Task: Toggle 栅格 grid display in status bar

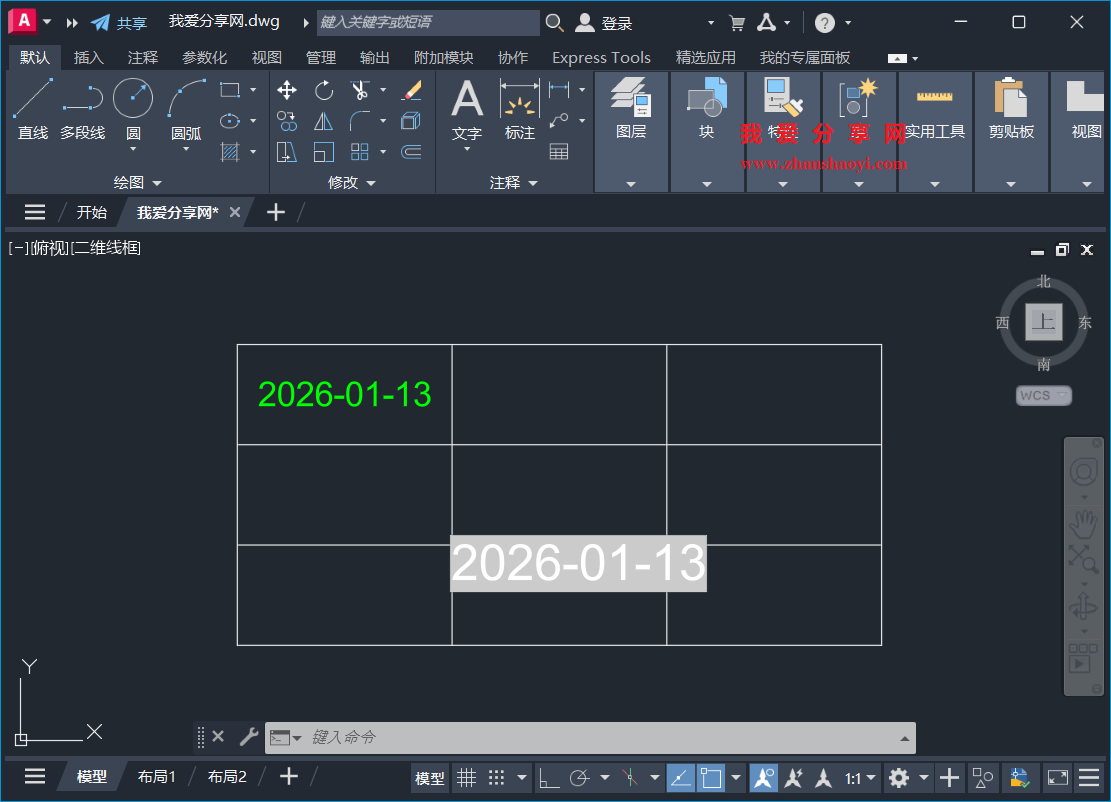Action: 467,777
